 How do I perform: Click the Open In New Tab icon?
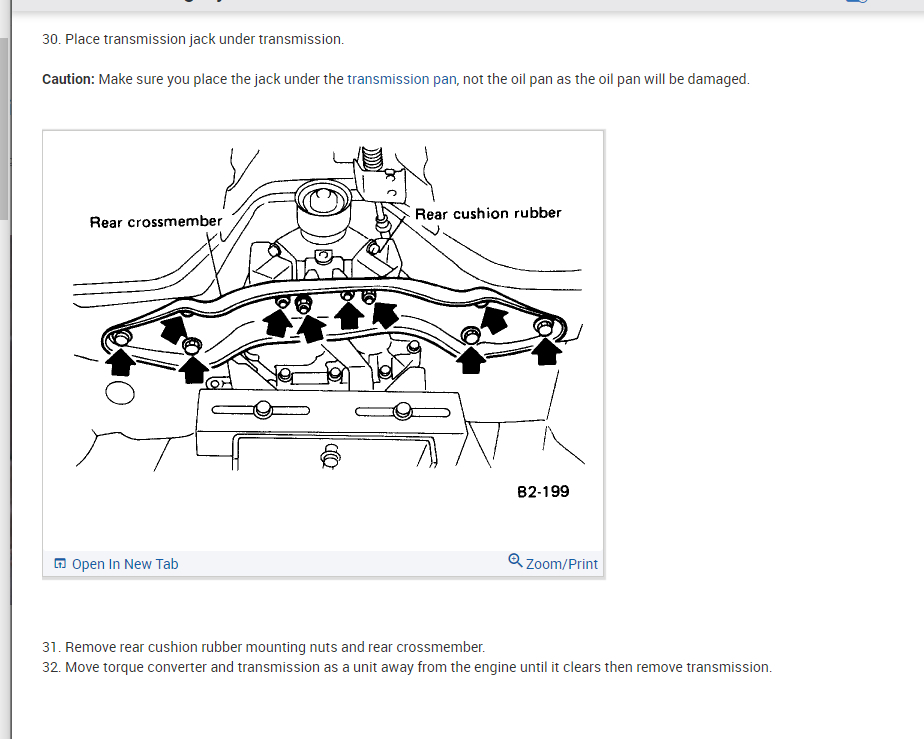[60, 563]
